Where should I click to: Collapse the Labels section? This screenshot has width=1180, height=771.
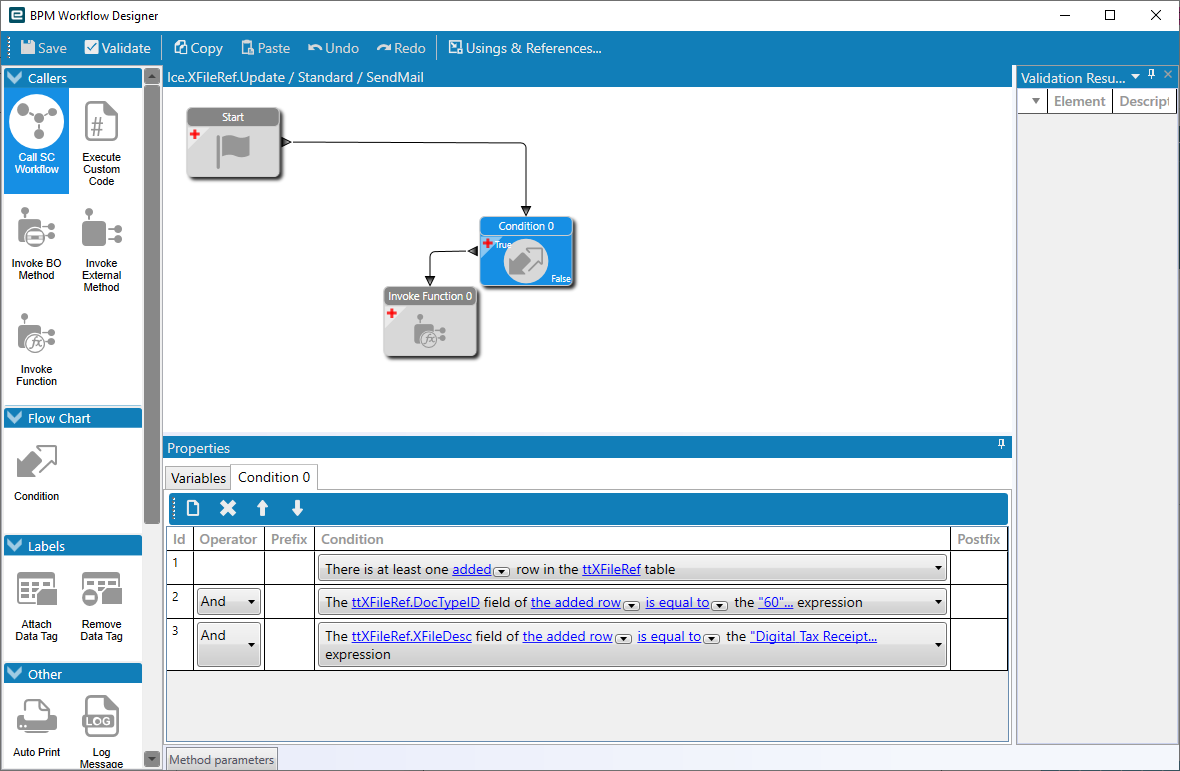pos(14,545)
